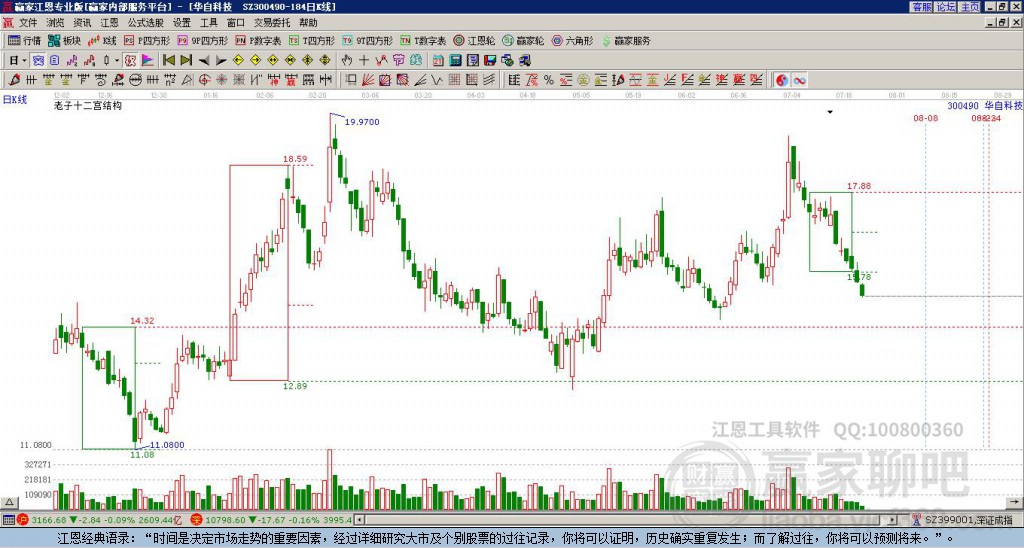Open the 9T四方形 tool
The height and width of the screenshot is (548, 1024).
(x=368, y=40)
